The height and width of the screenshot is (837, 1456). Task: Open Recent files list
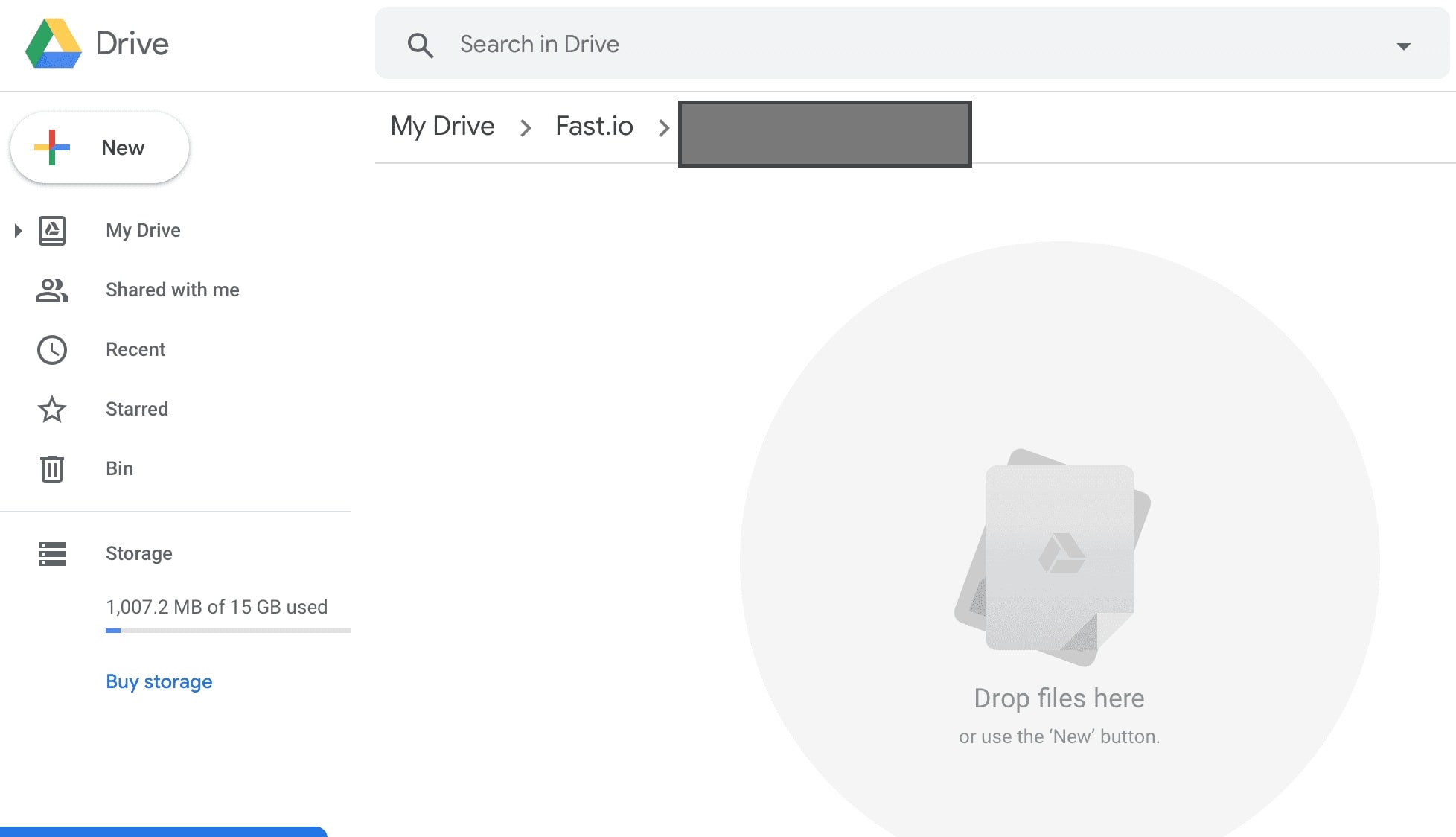(x=135, y=349)
